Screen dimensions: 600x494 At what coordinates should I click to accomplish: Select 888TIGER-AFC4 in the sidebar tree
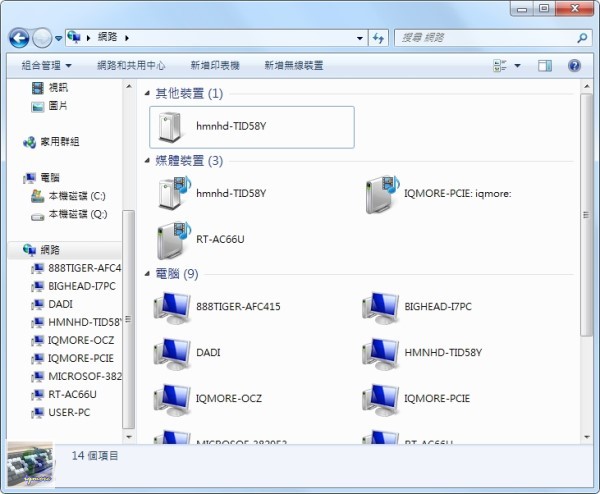(x=77, y=268)
